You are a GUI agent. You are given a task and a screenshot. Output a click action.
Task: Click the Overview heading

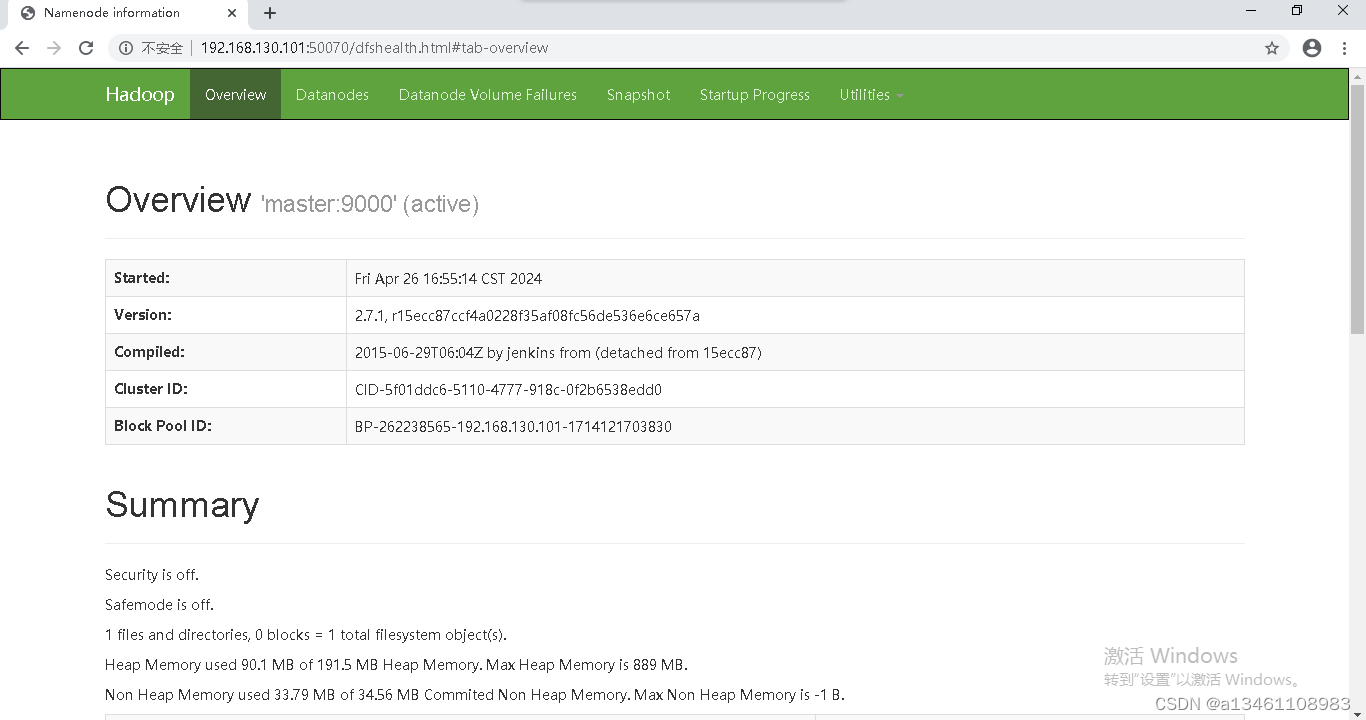(x=178, y=200)
